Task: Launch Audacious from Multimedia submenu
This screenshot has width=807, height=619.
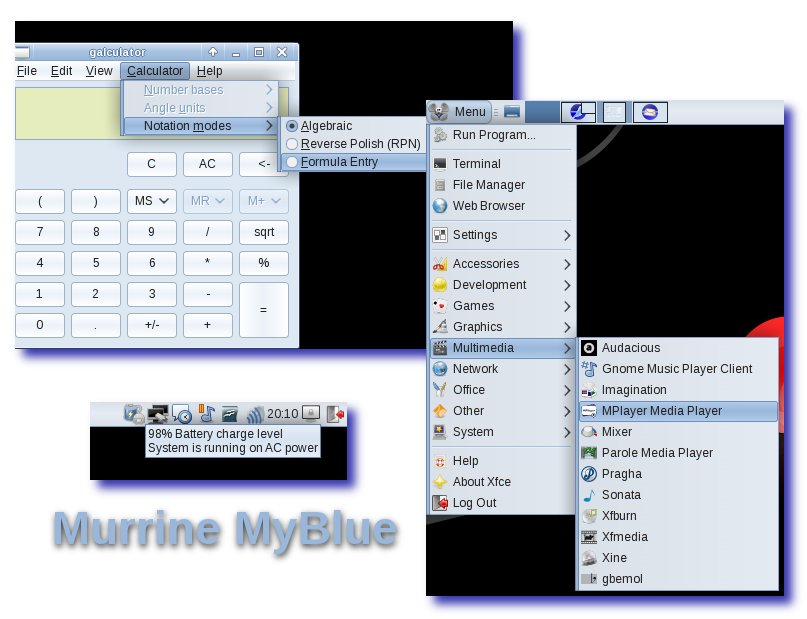Action: [678, 348]
